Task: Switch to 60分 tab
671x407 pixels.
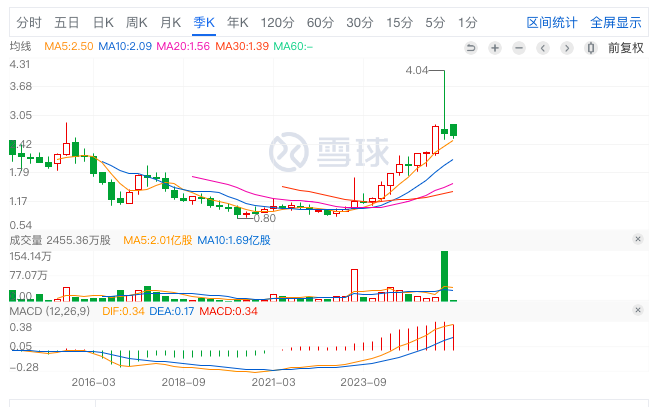Action: [320, 22]
